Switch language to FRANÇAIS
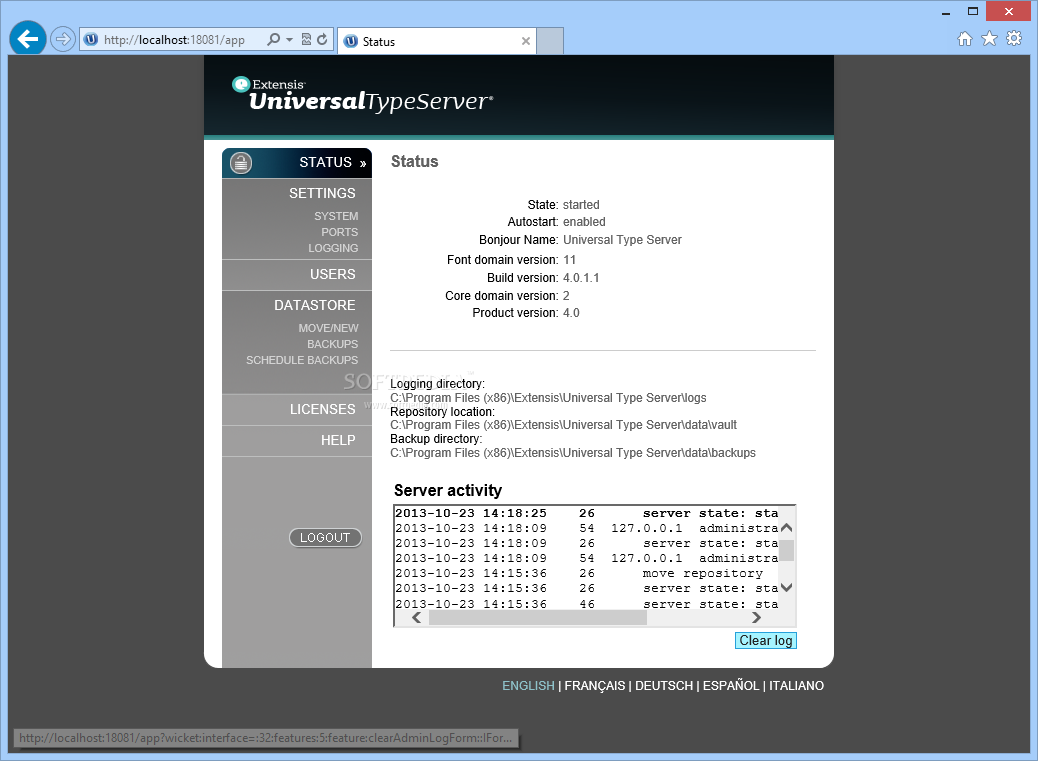Viewport: 1038px width, 761px height. point(594,686)
